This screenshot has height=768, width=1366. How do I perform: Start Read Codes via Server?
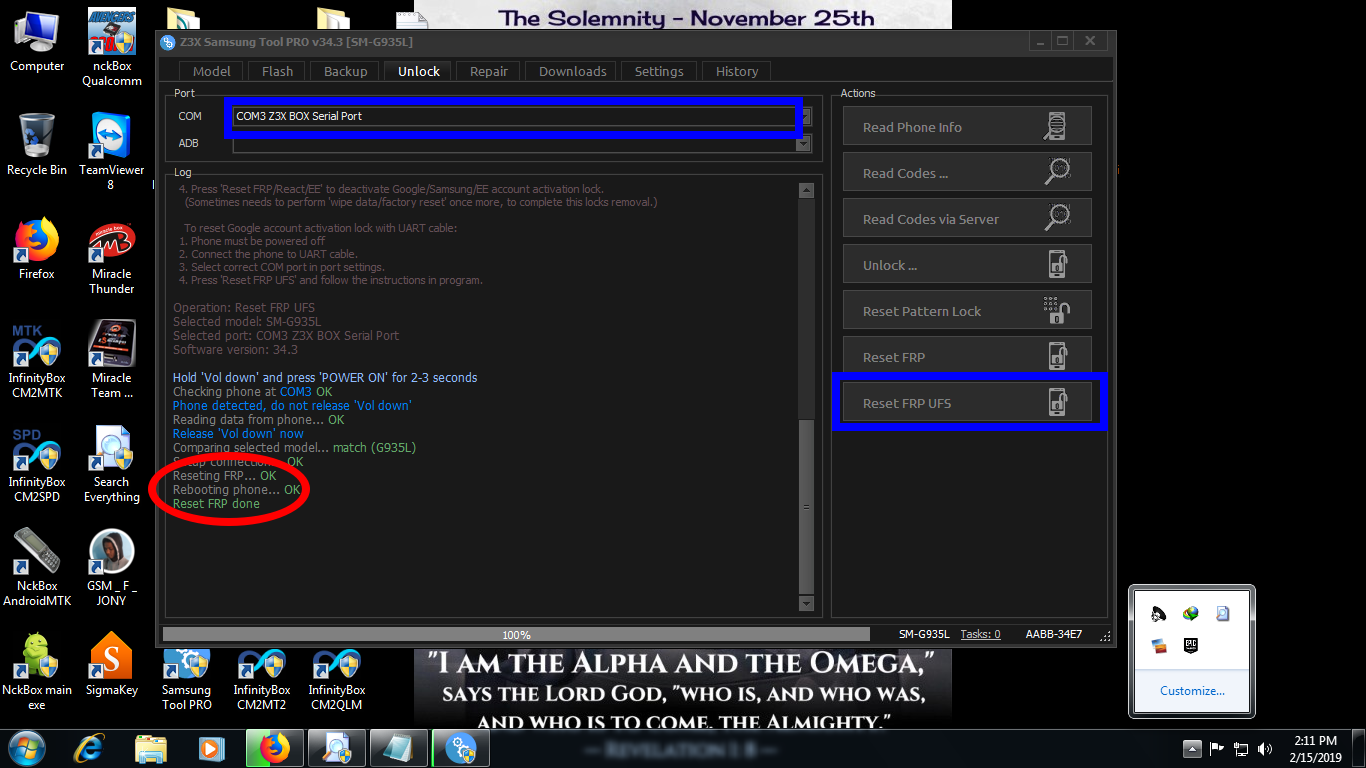click(967, 219)
